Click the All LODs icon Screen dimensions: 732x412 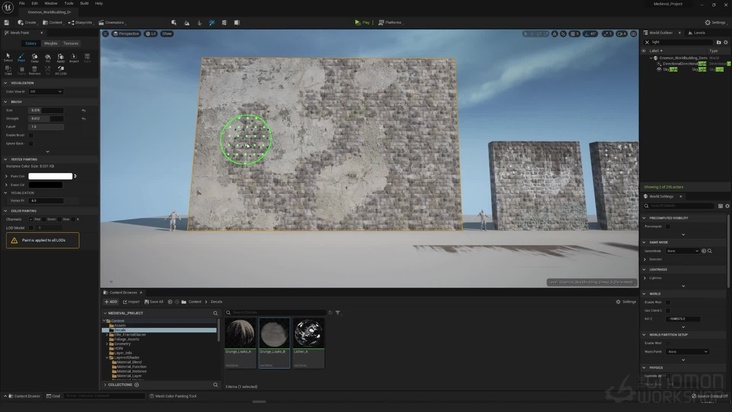click(x=61, y=70)
